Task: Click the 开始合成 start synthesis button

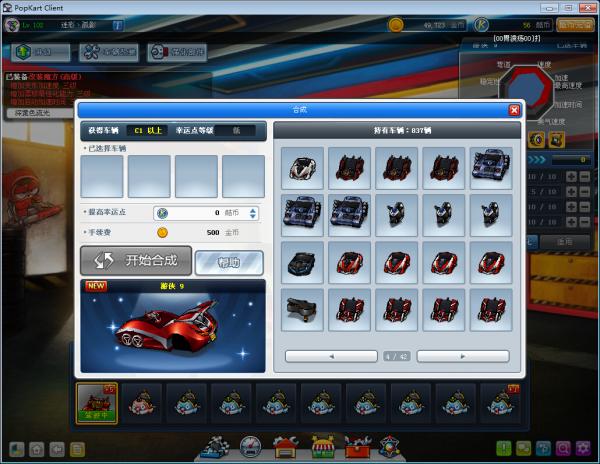Action: click(136, 260)
